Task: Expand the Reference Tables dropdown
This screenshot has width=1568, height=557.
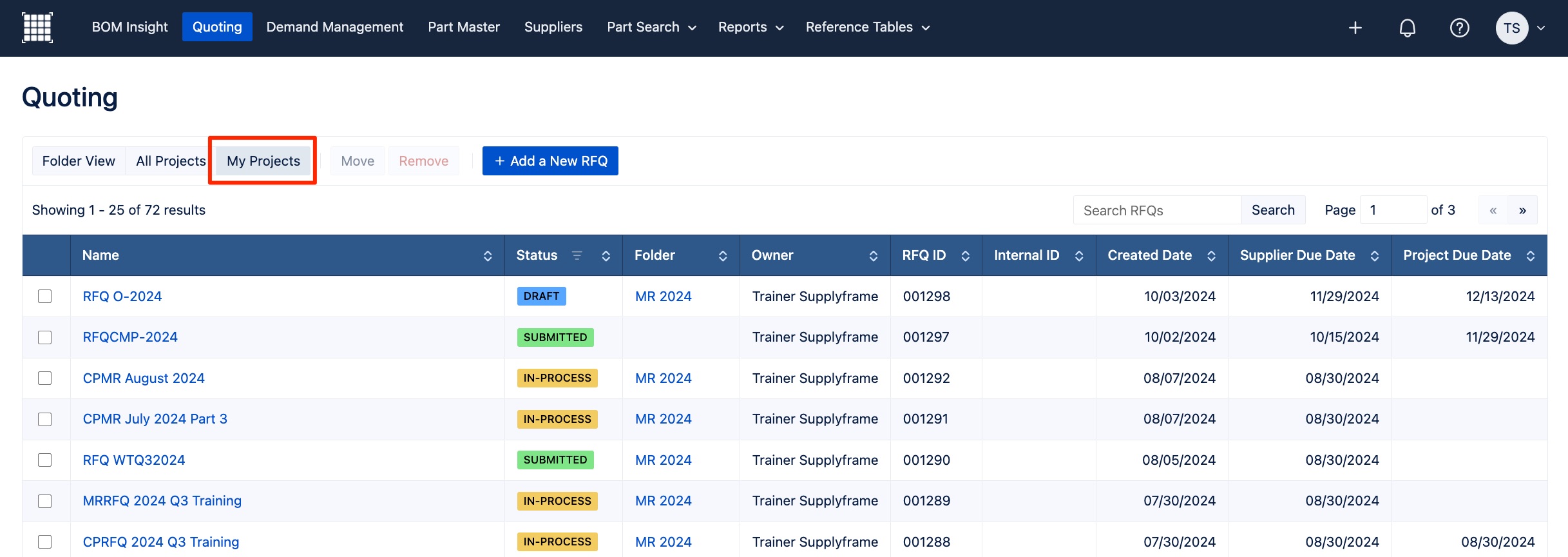Action: pos(867,27)
